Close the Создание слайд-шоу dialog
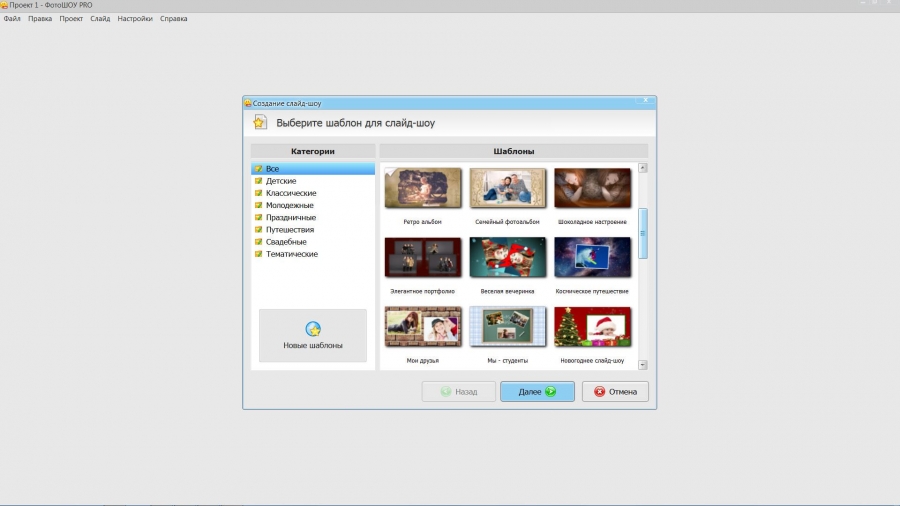The width and height of the screenshot is (900, 506). tap(646, 100)
